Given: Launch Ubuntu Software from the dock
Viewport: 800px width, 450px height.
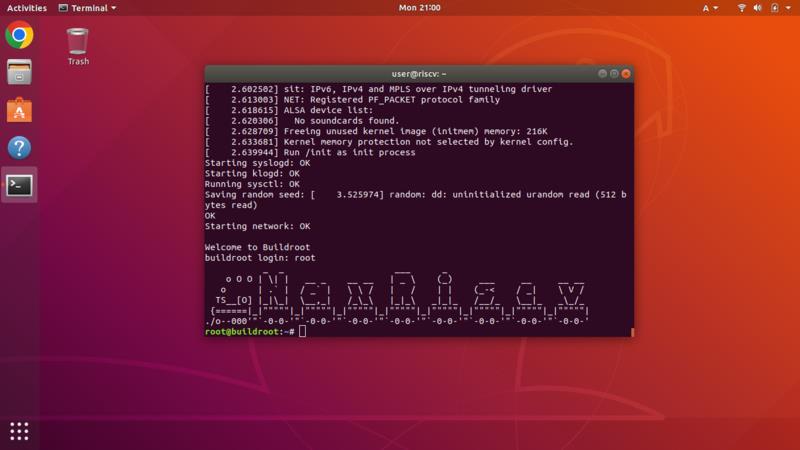Looking at the screenshot, I should [x=19, y=110].
